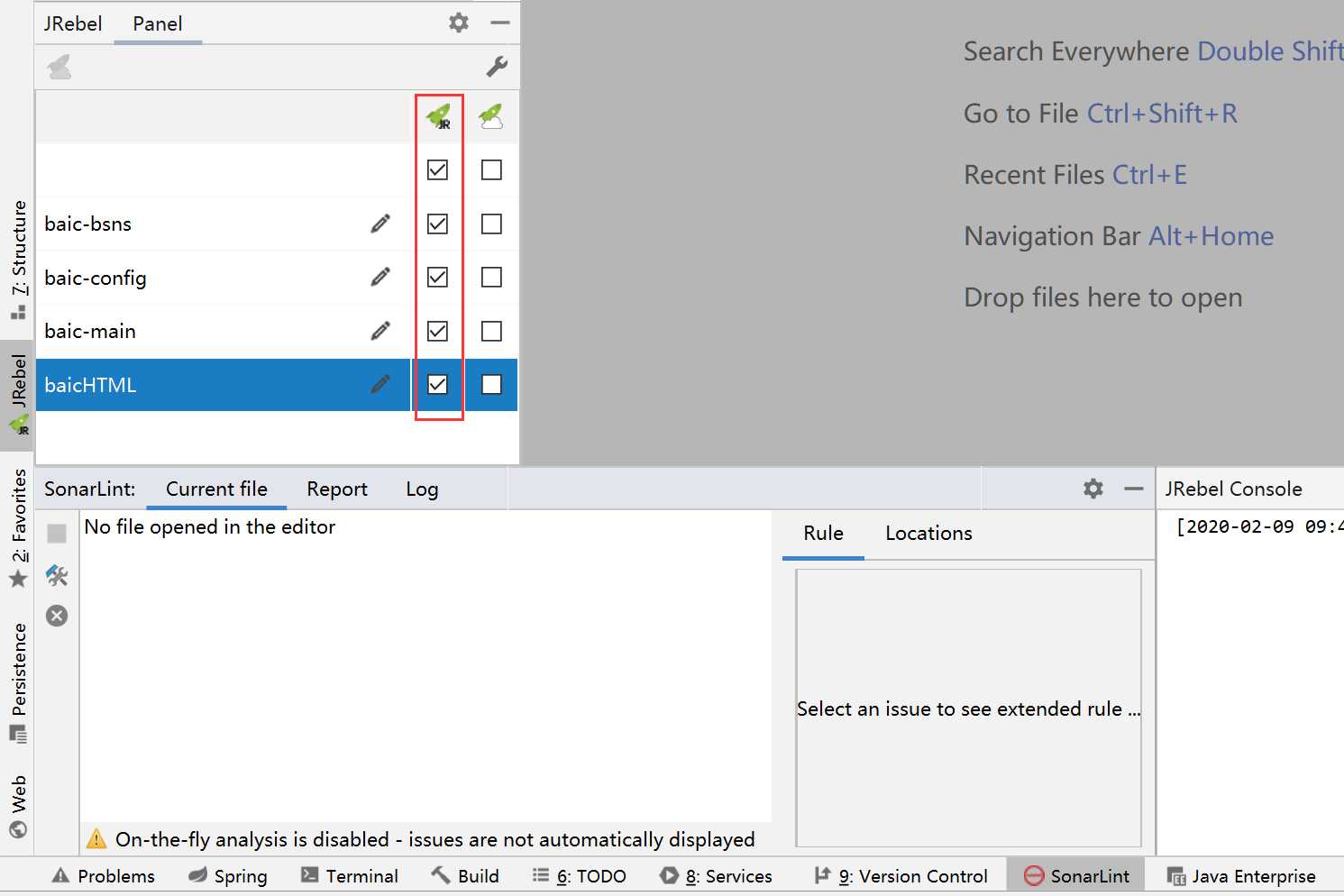This screenshot has width=1344, height=896.
Task: Open the Spring tool window
Action: 227,876
